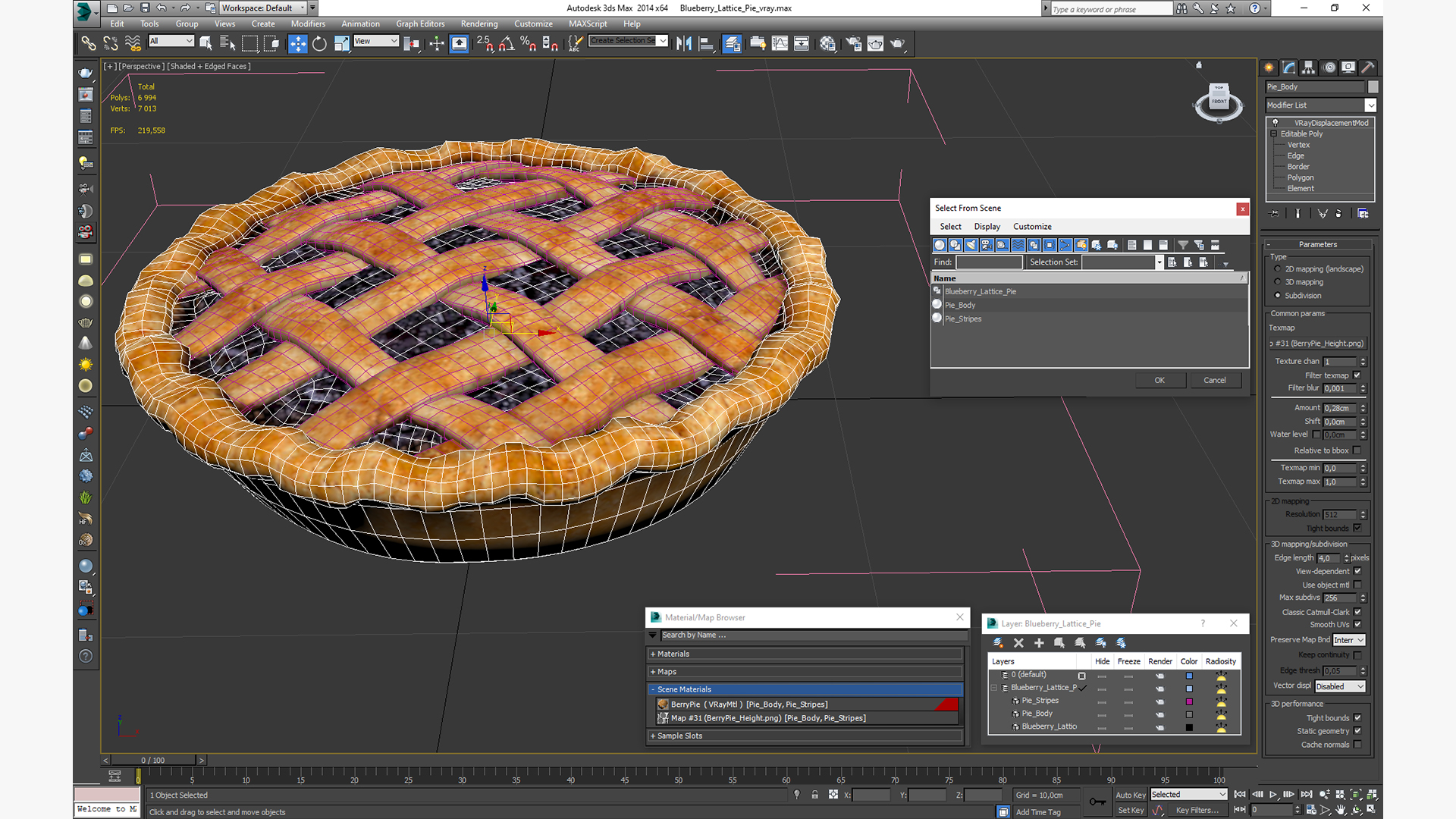Click Add Selected Objects plus icon in Layer dialog
This screenshot has width=1456, height=819.
(1039, 642)
